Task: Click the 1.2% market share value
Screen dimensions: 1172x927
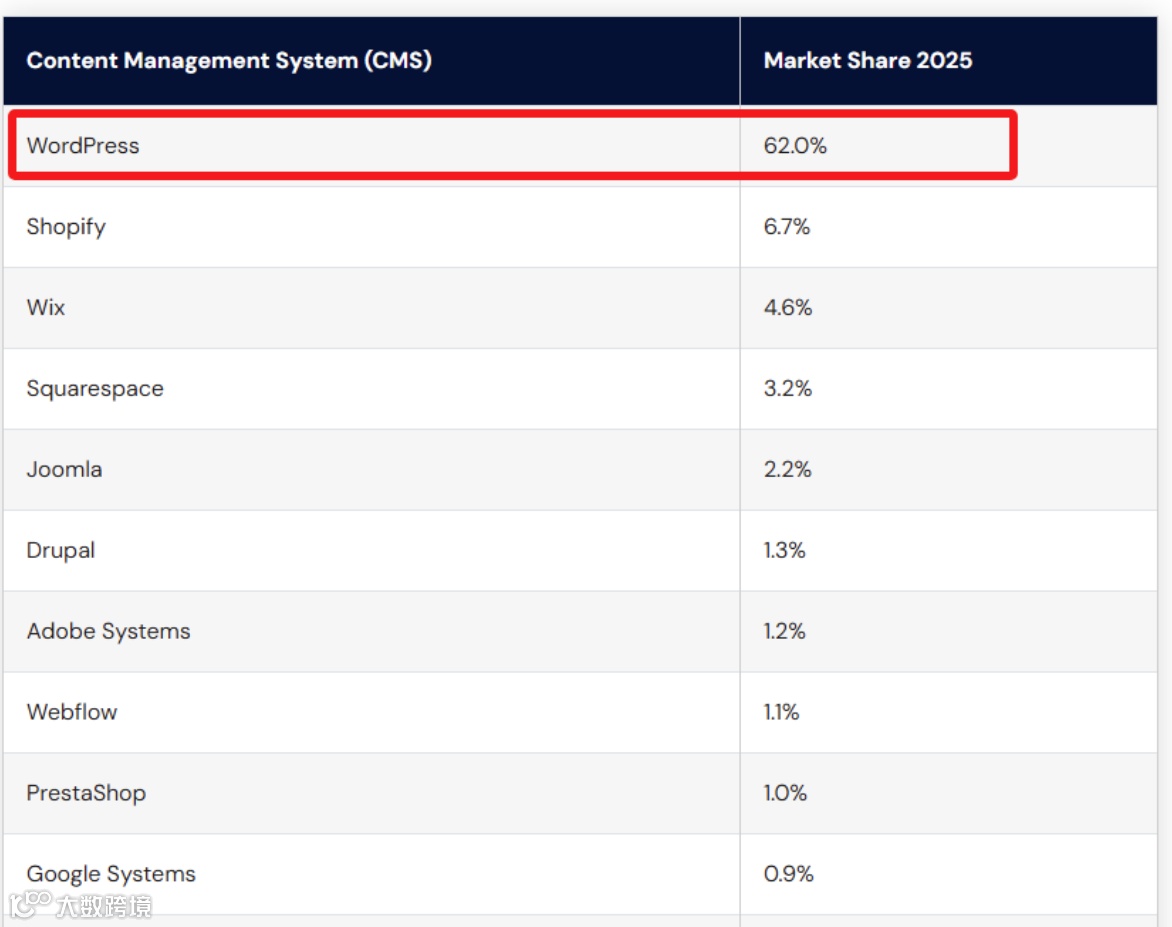Action: click(x=784, y=631)
